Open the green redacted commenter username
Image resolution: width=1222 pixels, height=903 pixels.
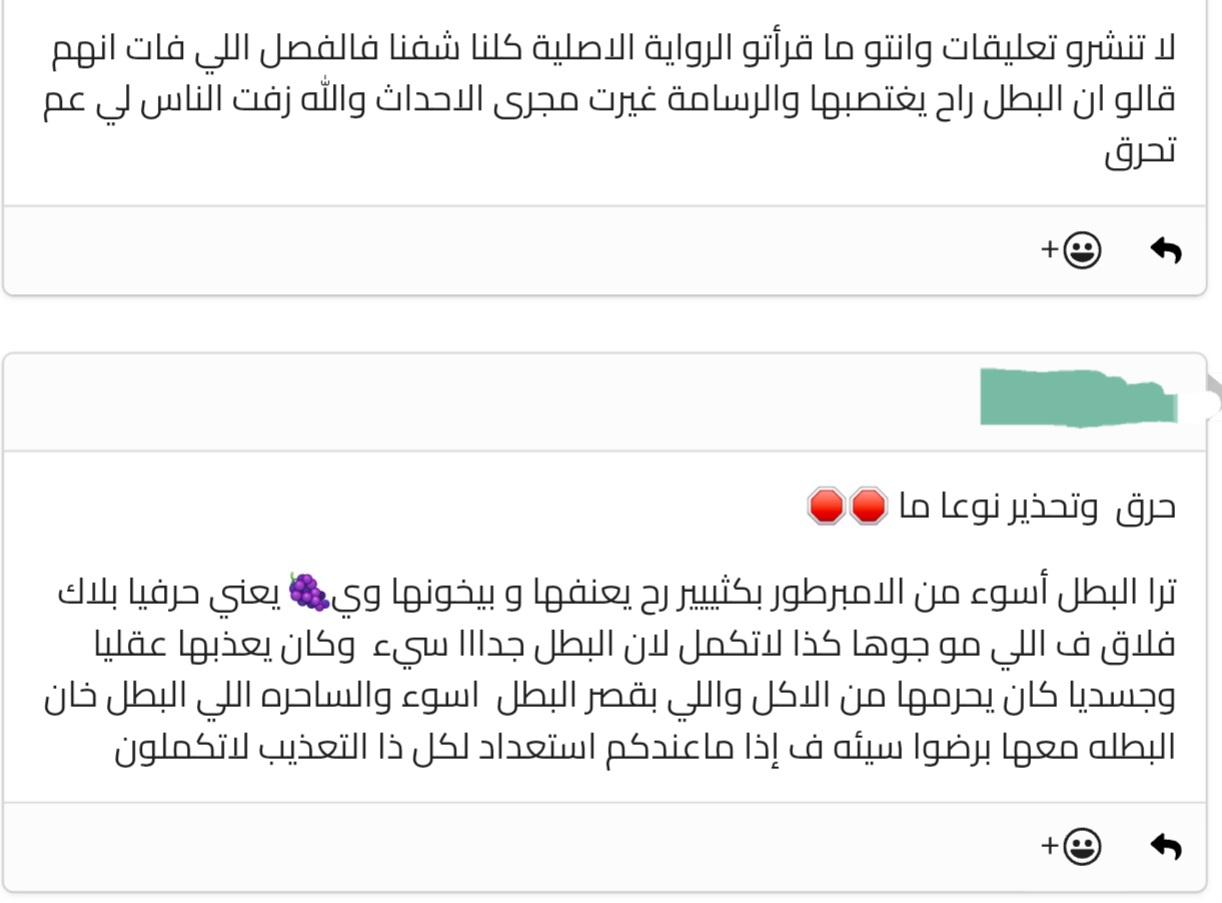pos(1078,398)
